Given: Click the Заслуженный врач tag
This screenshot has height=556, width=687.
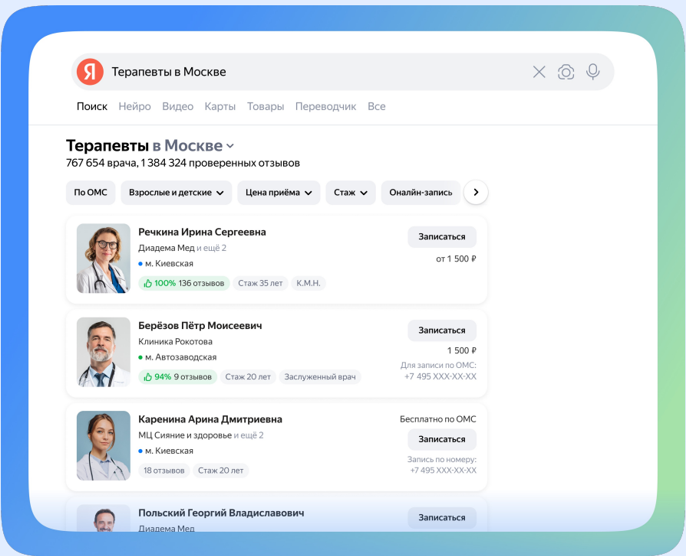Looking at the screenshot, I should tap(320, 377).
